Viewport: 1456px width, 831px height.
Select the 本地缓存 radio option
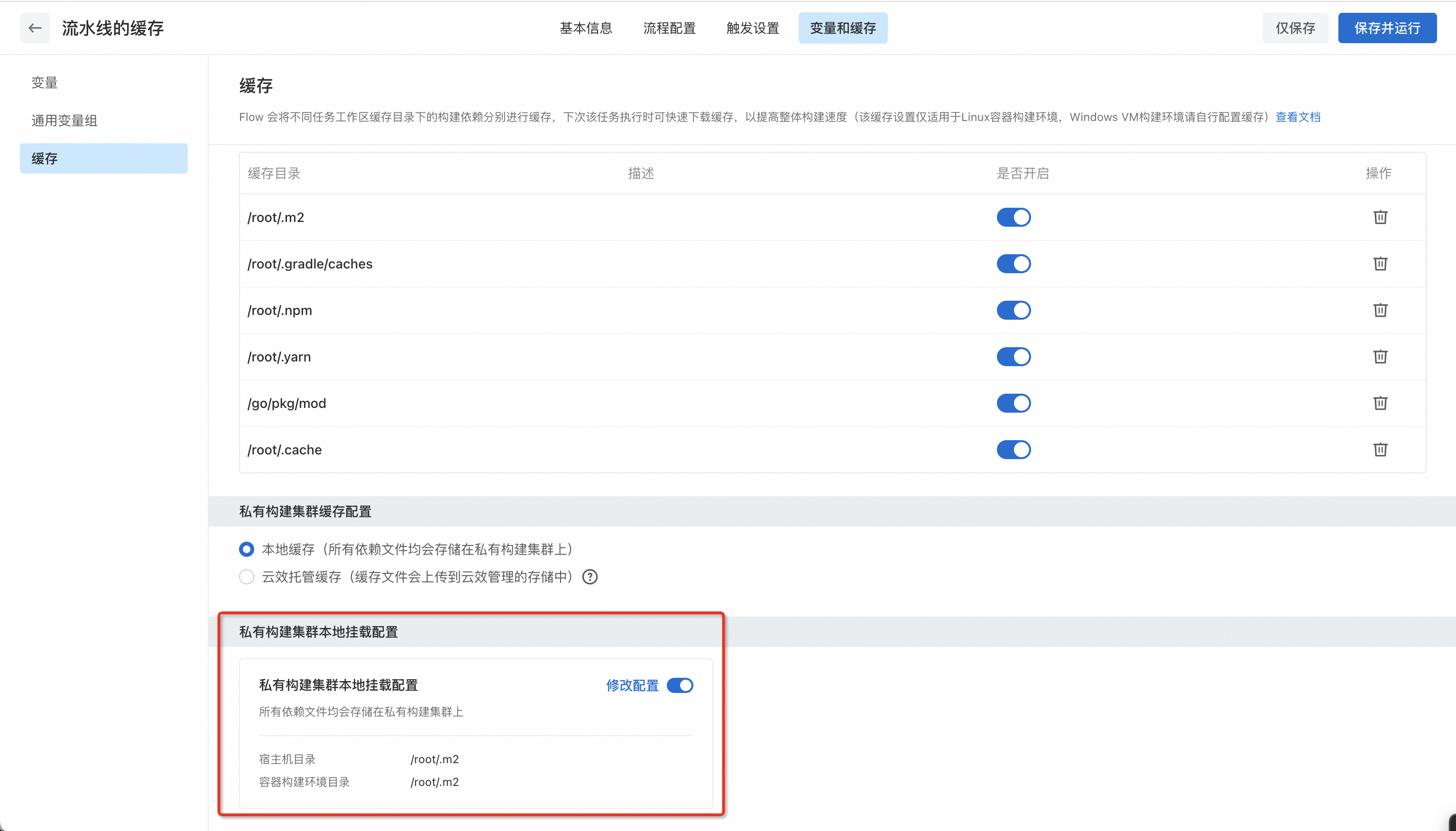247,550
